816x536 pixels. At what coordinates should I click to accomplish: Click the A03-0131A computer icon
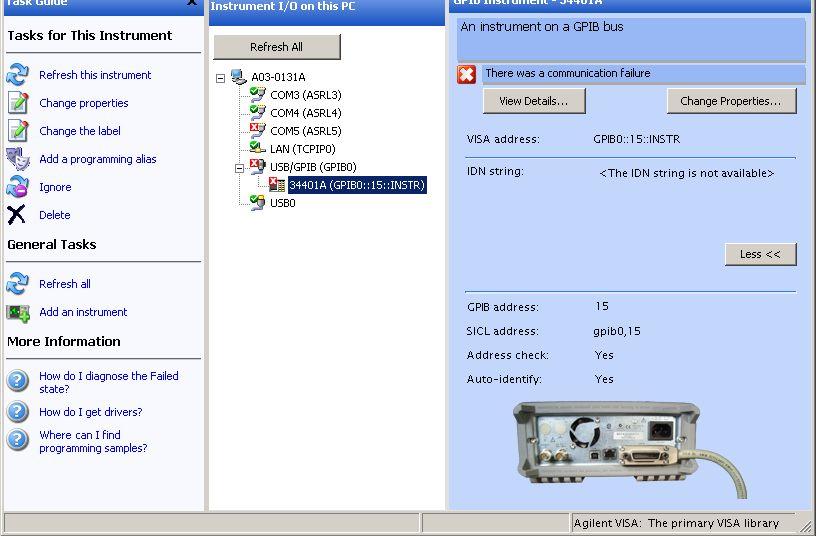[239, 76]
